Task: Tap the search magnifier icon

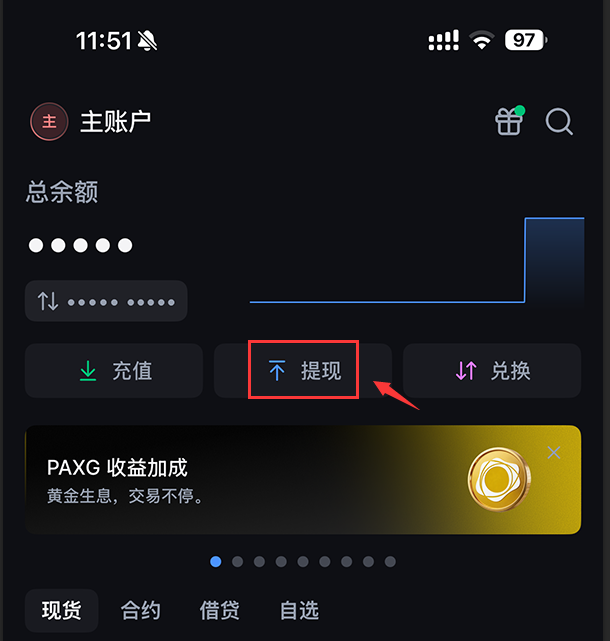Action: [559, 121]
